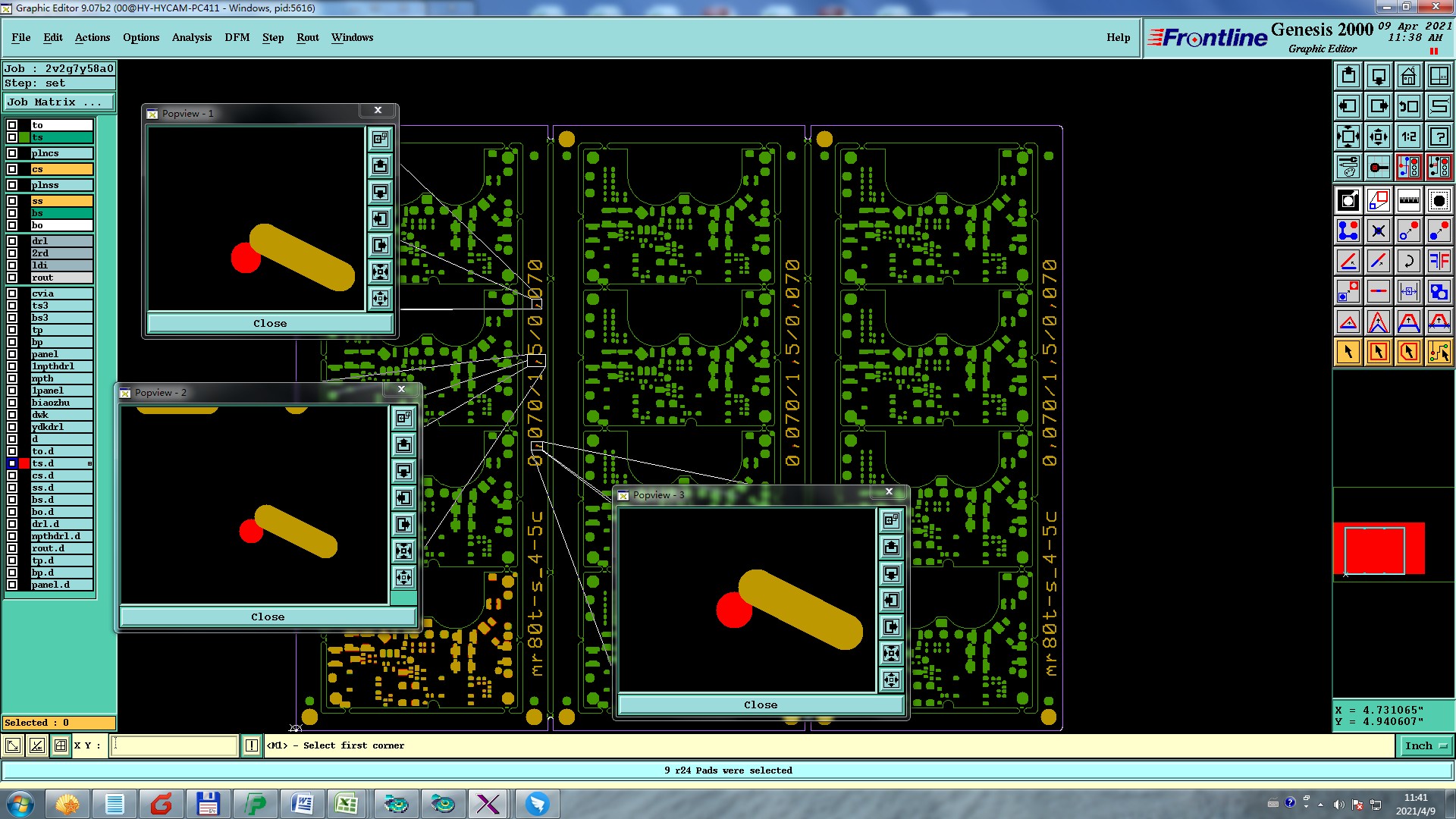
Task: Click the pan-up icon in Popview 3
Action: 891,548
